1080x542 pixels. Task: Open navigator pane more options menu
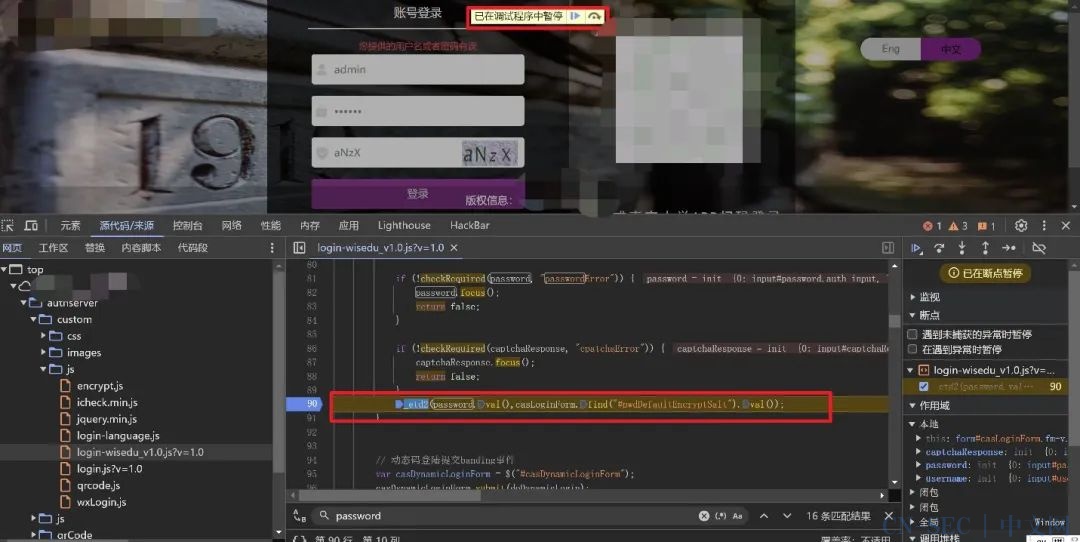tap(272, 247)
